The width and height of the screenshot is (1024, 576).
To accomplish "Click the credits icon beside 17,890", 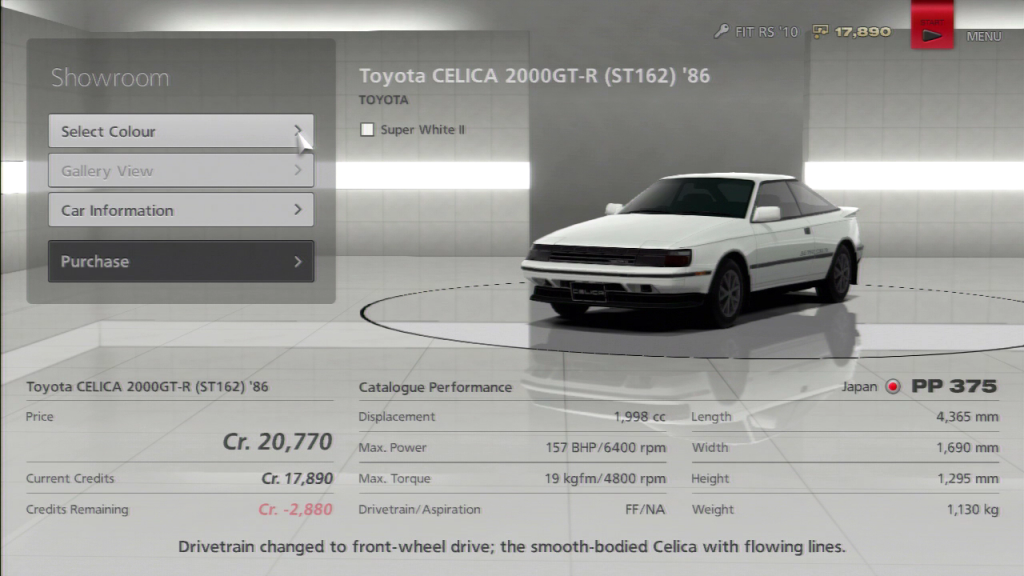I will 820,31.
